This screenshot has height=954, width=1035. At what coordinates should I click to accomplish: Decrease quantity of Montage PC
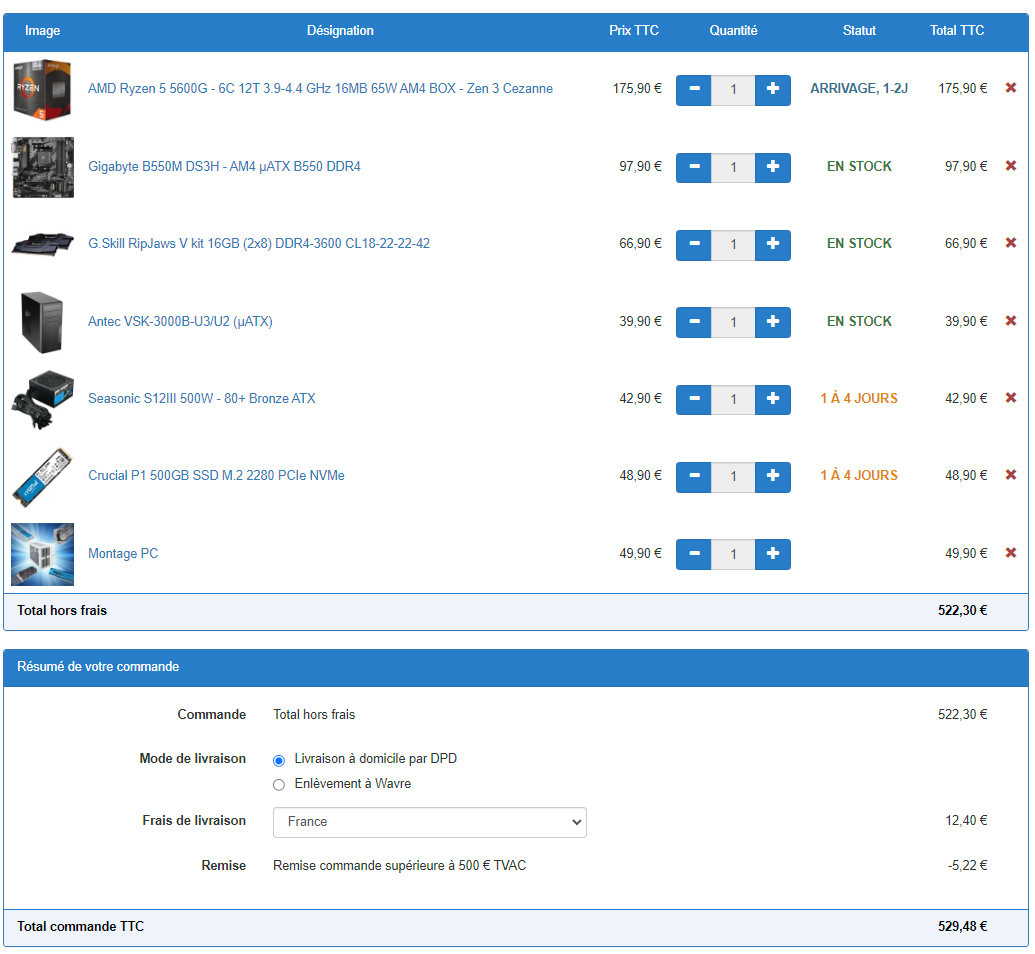click(694, 554)
